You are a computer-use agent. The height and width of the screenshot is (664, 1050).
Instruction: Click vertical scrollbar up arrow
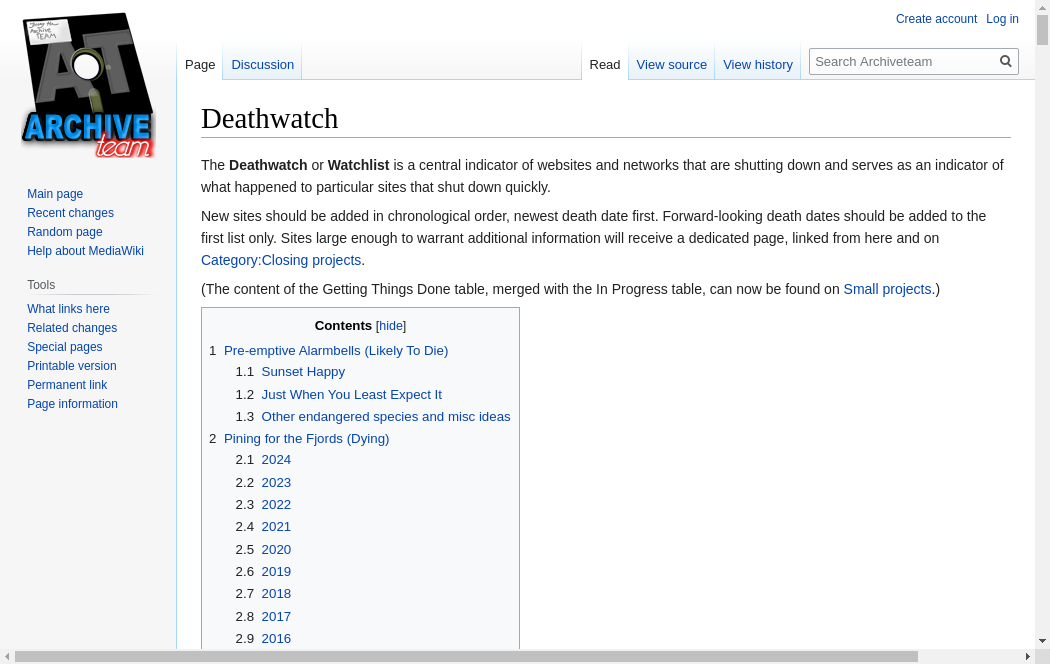pos(1042,8)
